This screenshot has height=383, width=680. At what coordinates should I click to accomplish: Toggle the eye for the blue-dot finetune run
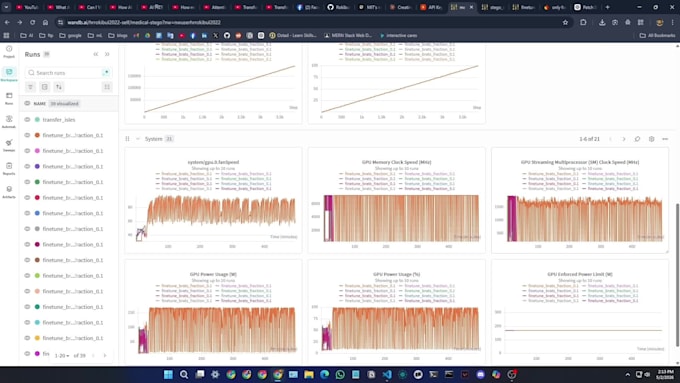point(27,213)
